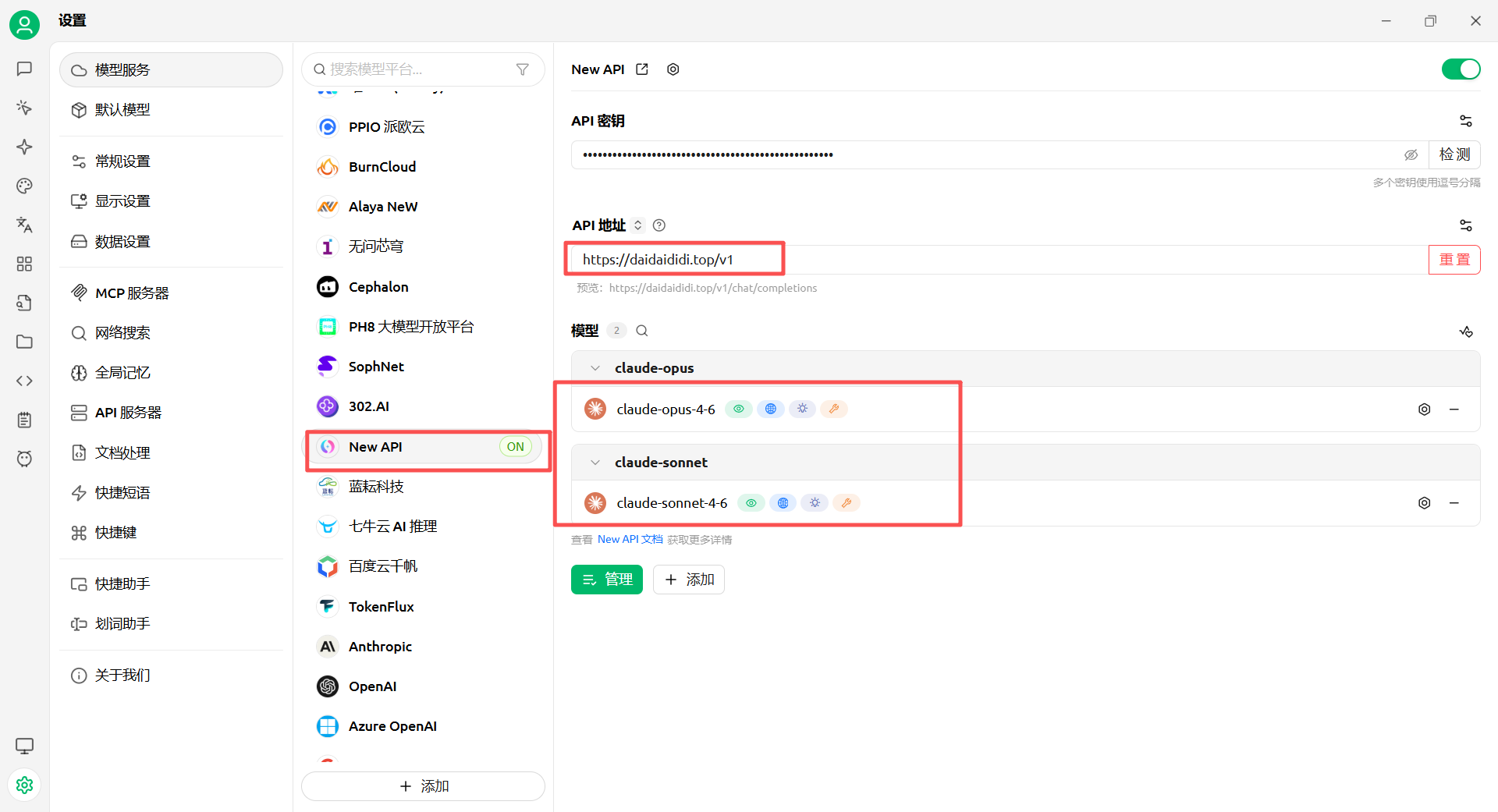Open the translate icon in the left rail
1498x812 pixels.
click(24, 225)
